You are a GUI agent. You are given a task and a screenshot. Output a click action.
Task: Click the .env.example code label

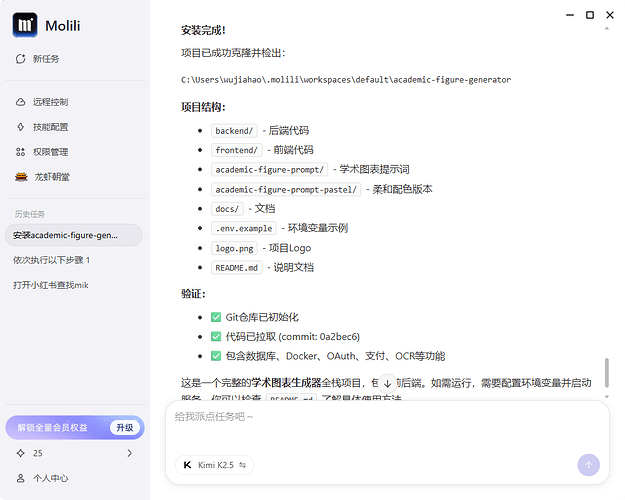[244, 228]
